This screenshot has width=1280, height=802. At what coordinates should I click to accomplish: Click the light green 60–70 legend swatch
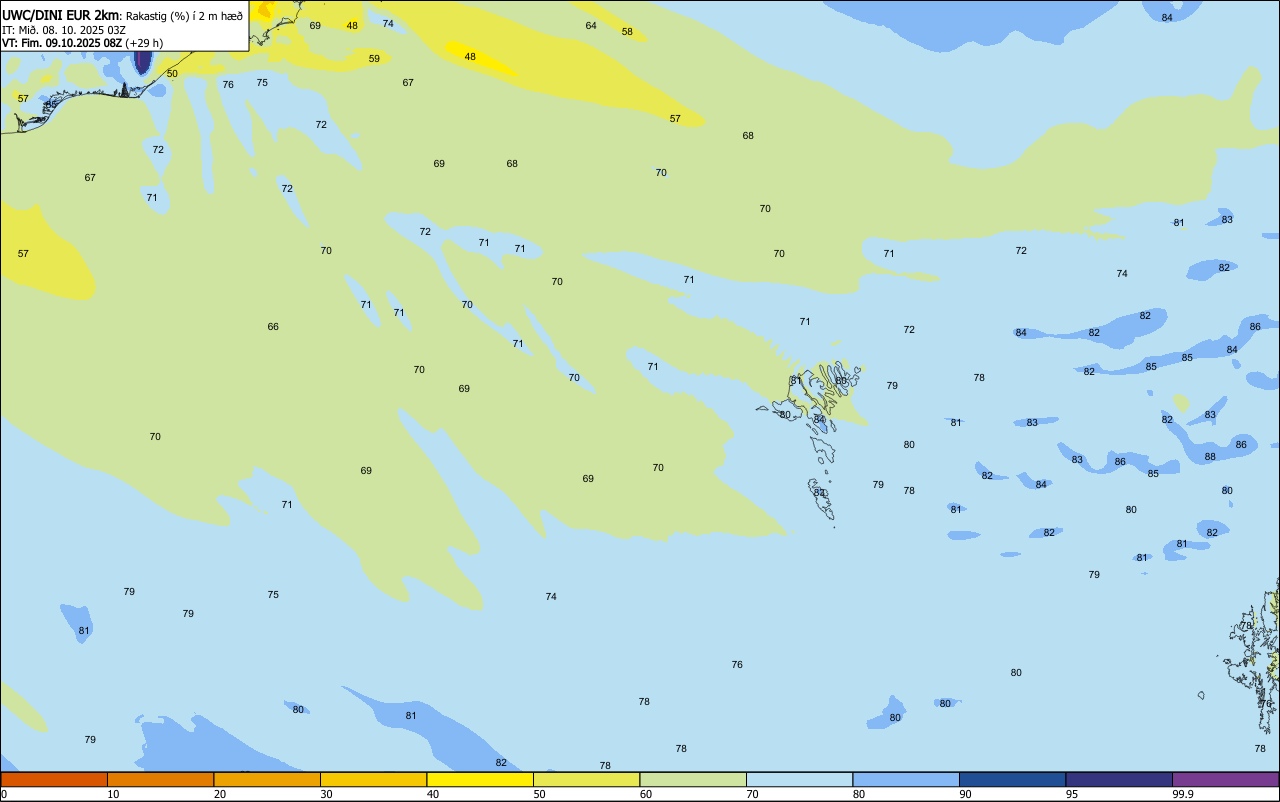click(693, 779)
